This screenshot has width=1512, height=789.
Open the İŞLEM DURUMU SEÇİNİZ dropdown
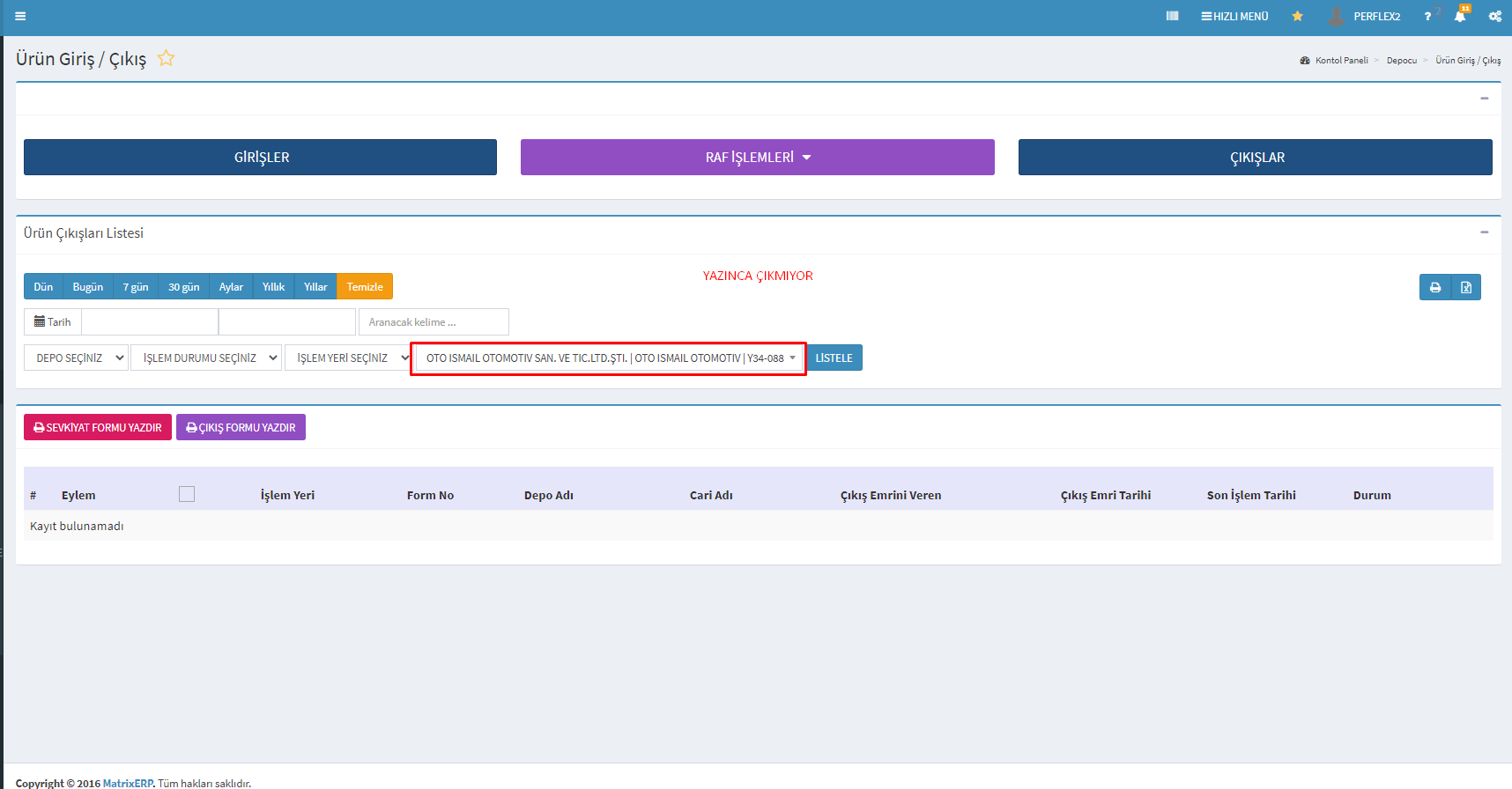click(x=206, y=358)
